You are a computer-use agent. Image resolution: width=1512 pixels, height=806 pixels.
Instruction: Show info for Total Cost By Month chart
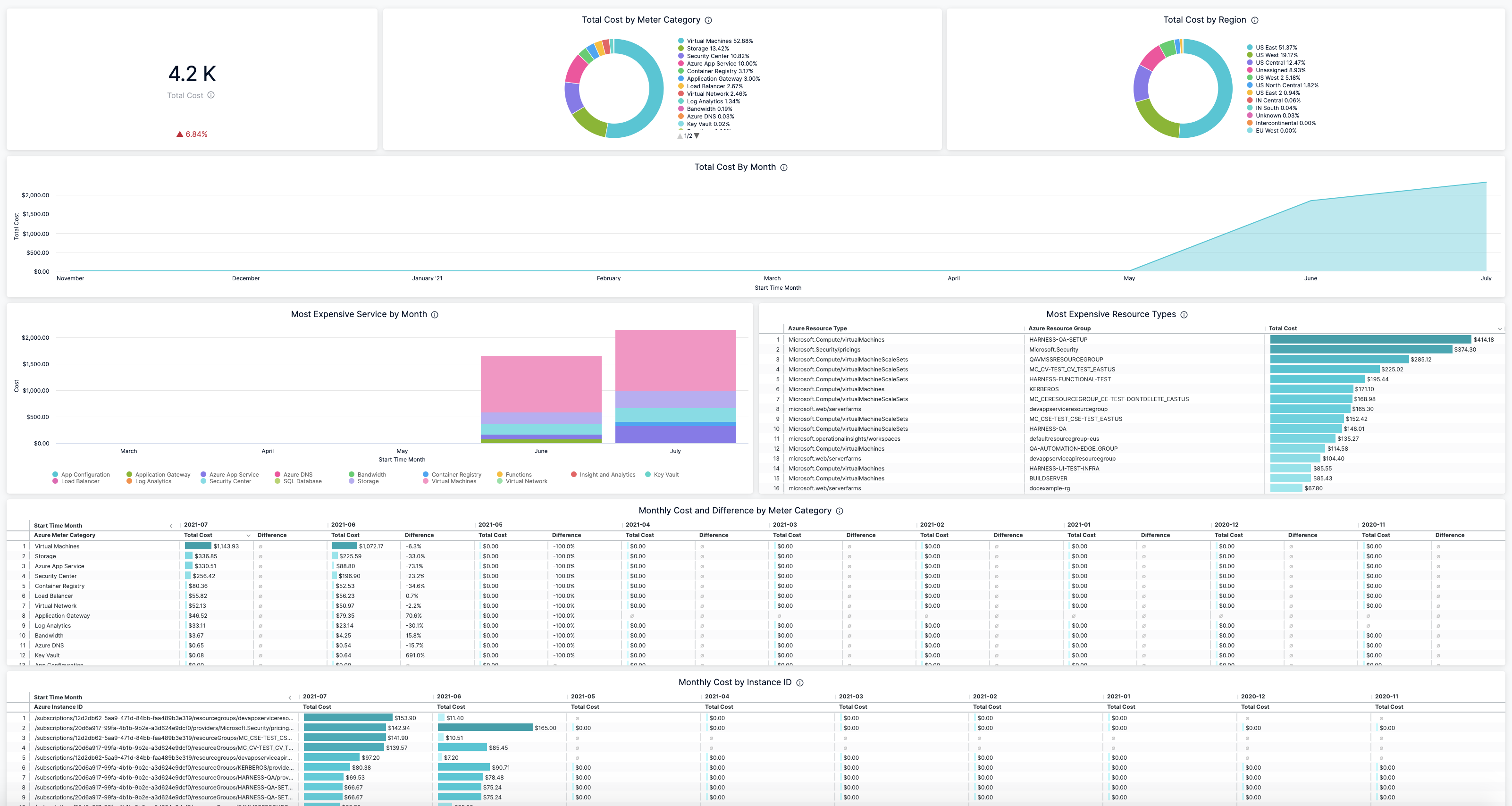click(783, 168)
